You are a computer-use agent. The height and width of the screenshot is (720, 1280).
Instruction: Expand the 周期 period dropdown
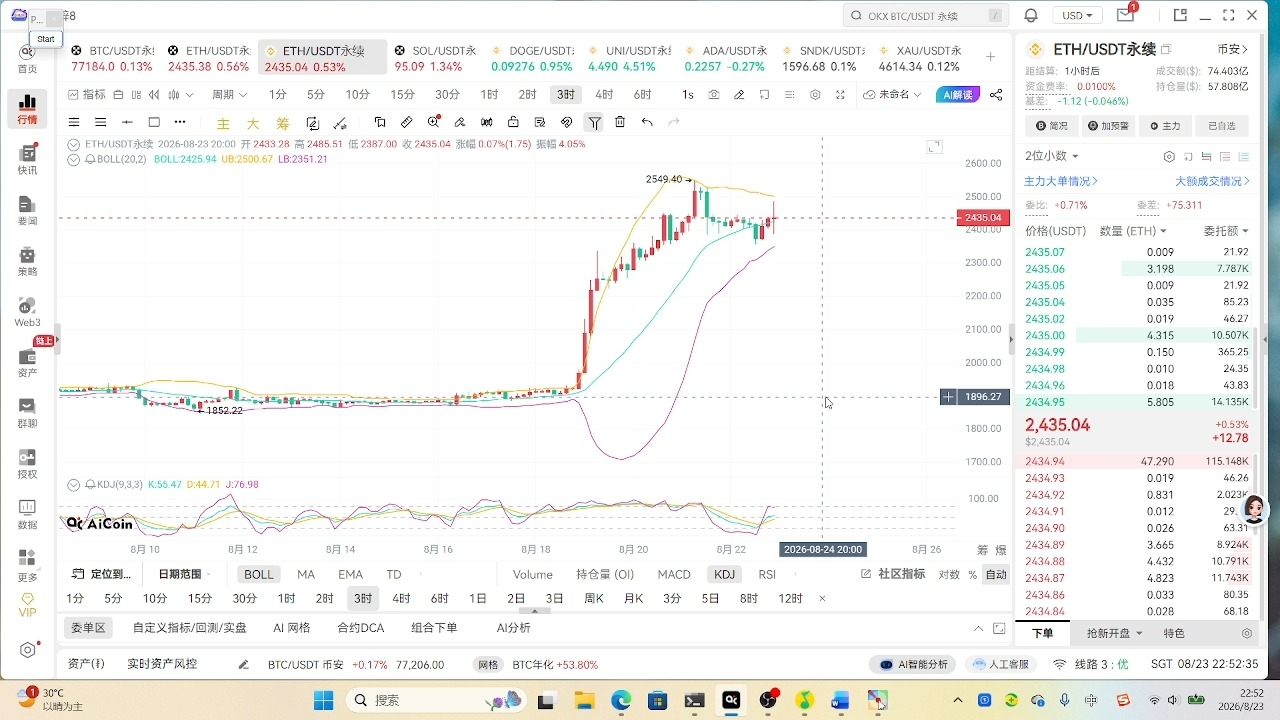(x=229, y=94)
